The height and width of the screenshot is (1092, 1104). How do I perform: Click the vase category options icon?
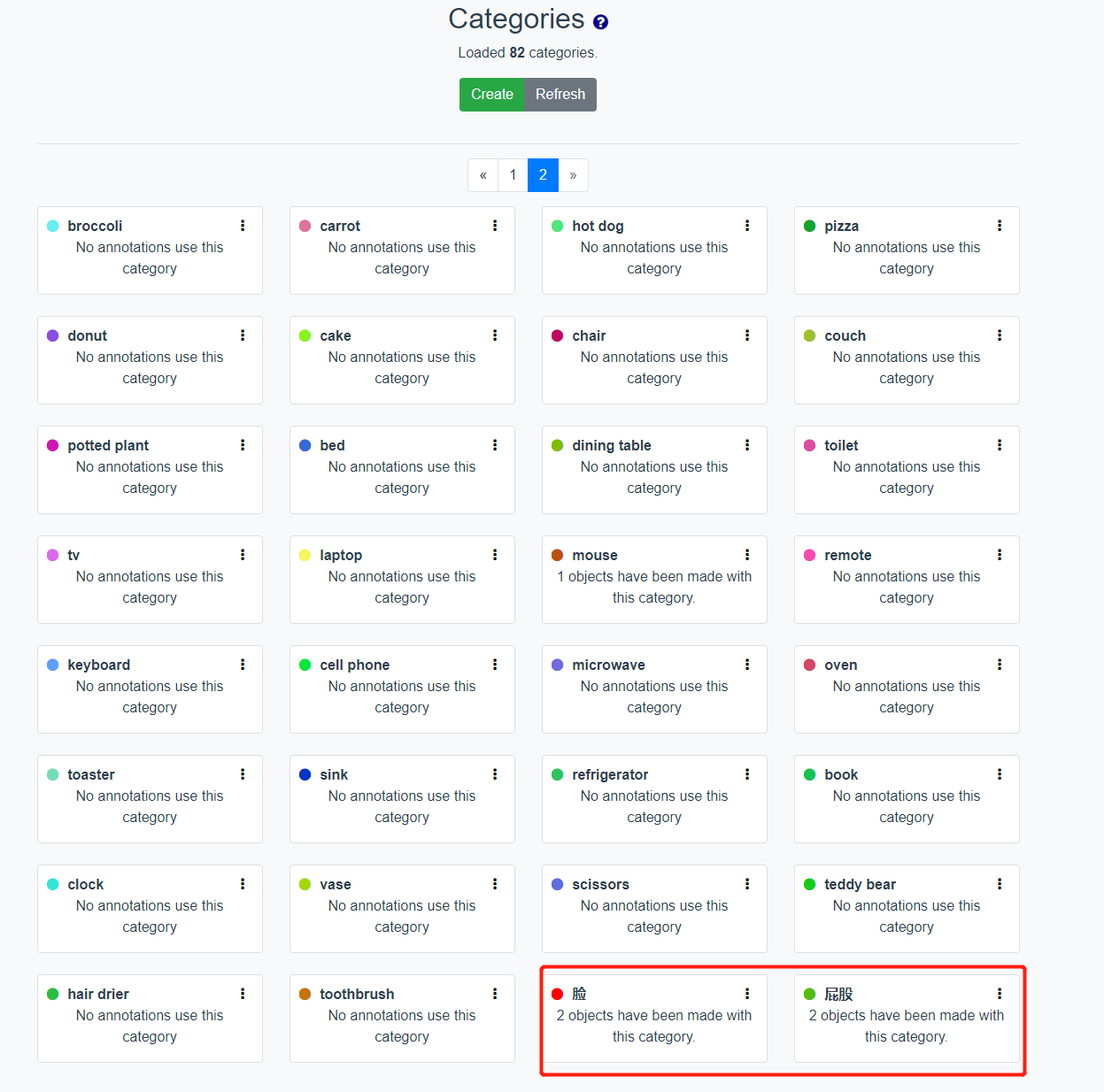coord(495,884)
